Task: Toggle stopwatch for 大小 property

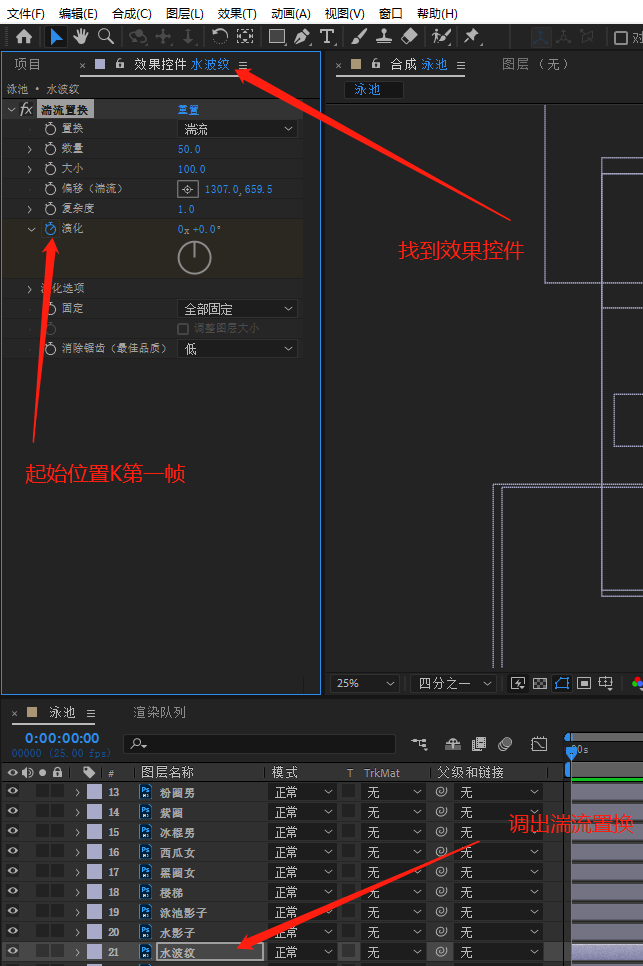Action: click(x=50, y=168)
